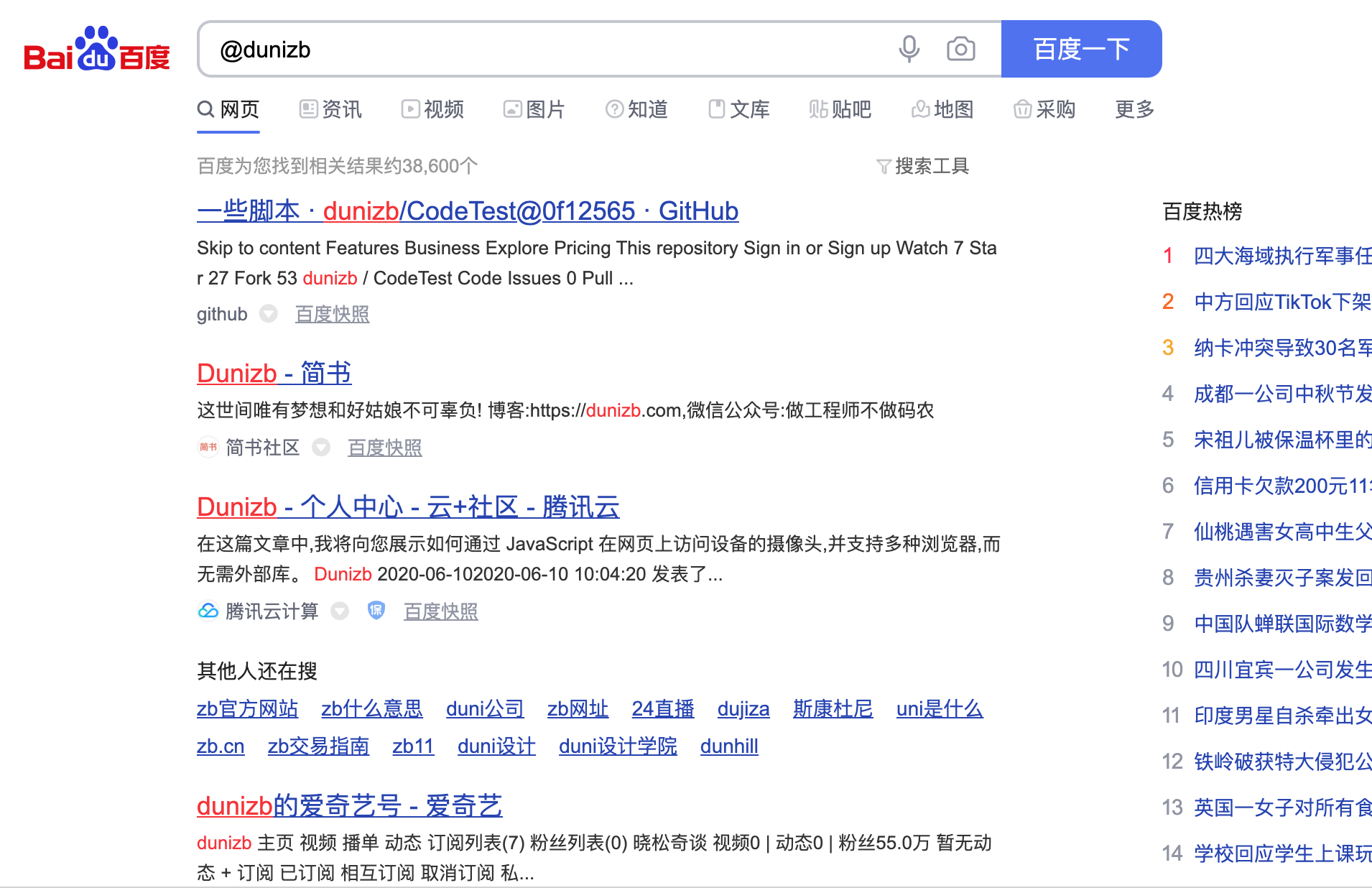1372x888 pixels.
Task: Open the 图片 tab
Action: pyautogui.click(x=534, y=109)
